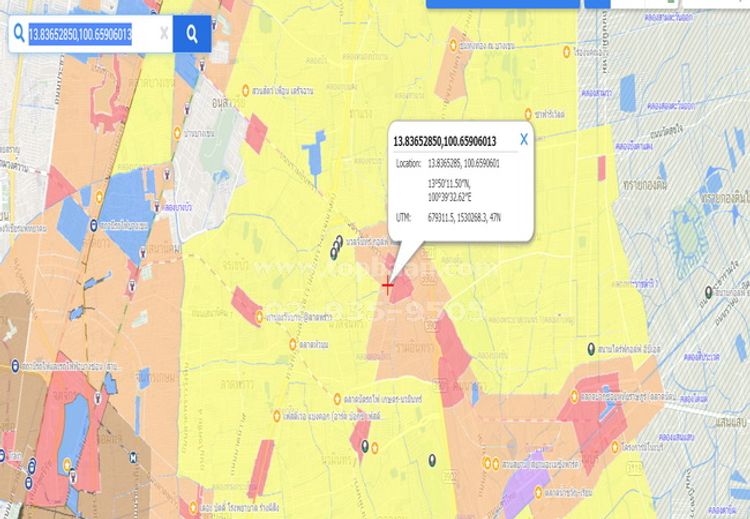Click the Location decimal coordinates value
Image resolution: width=750 pixels, height=519 pixels.
click(463, 163)
